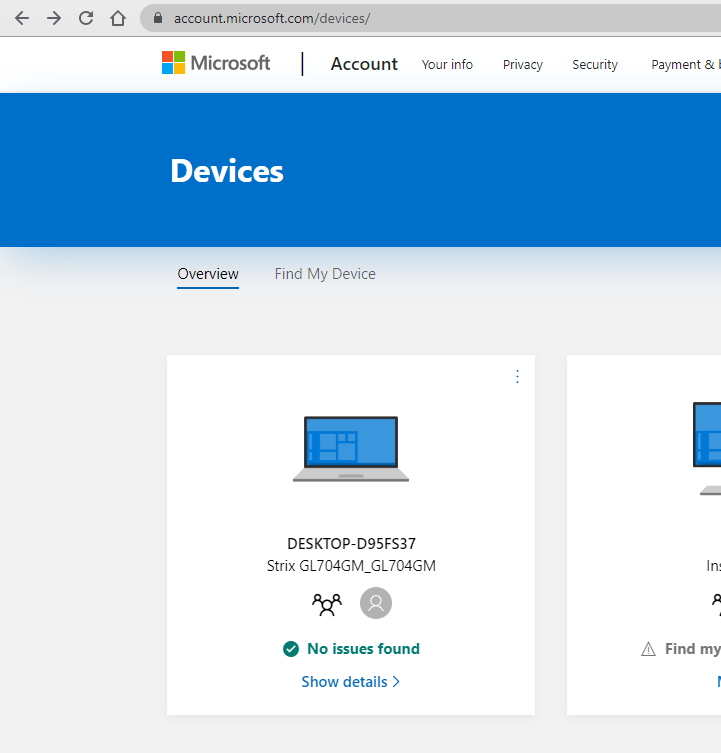This screenshot has height=753, width=721.
Task: Click the warning triangle icon on second device card
Action: tap(648, 649)
